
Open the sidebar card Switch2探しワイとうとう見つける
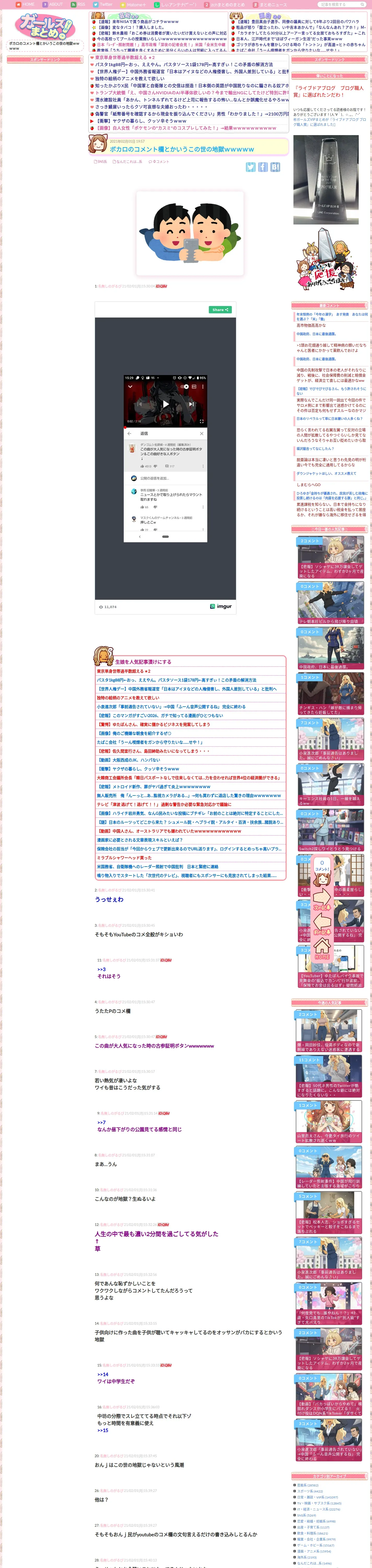point(331,830)
